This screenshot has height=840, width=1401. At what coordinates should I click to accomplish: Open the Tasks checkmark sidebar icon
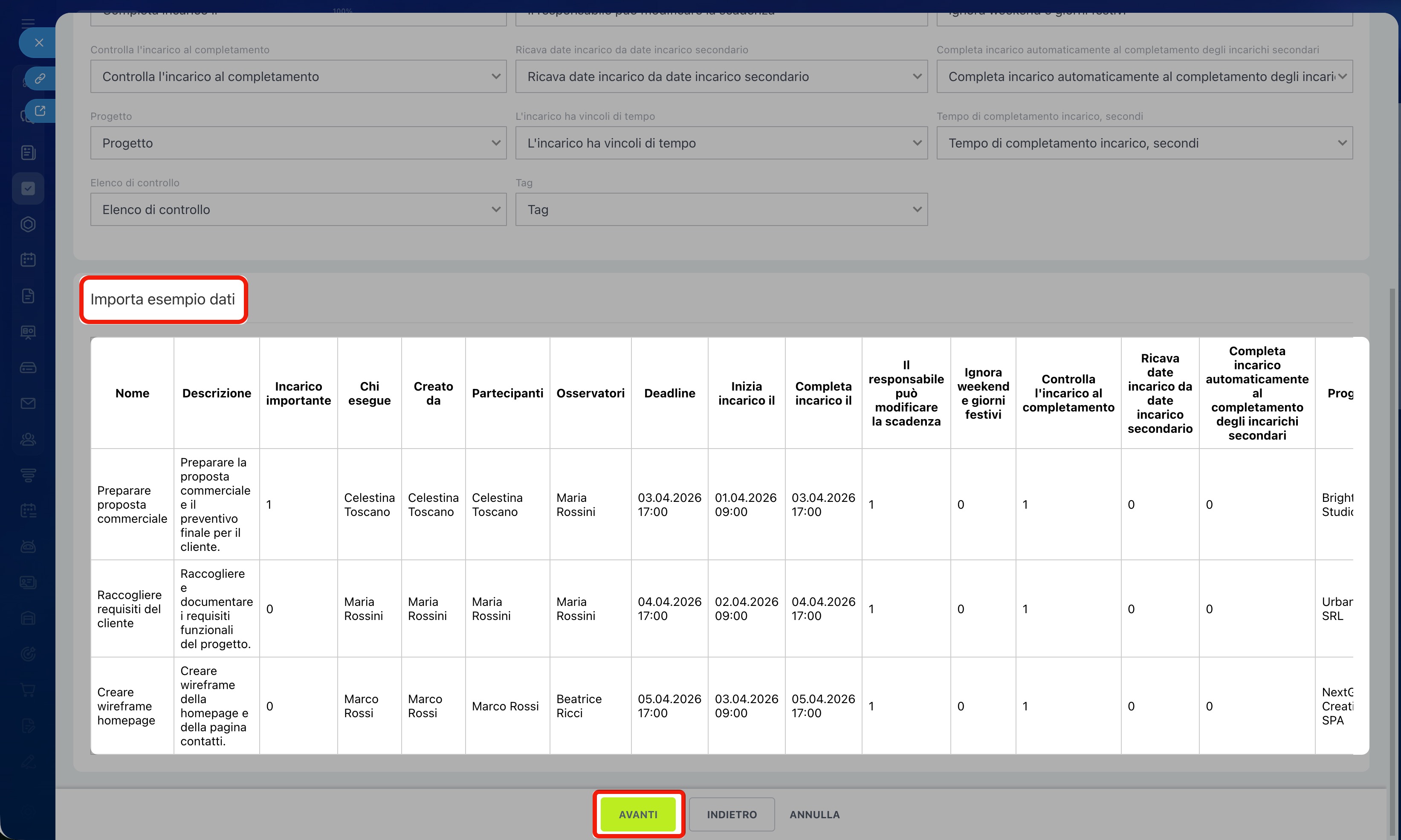28,188
